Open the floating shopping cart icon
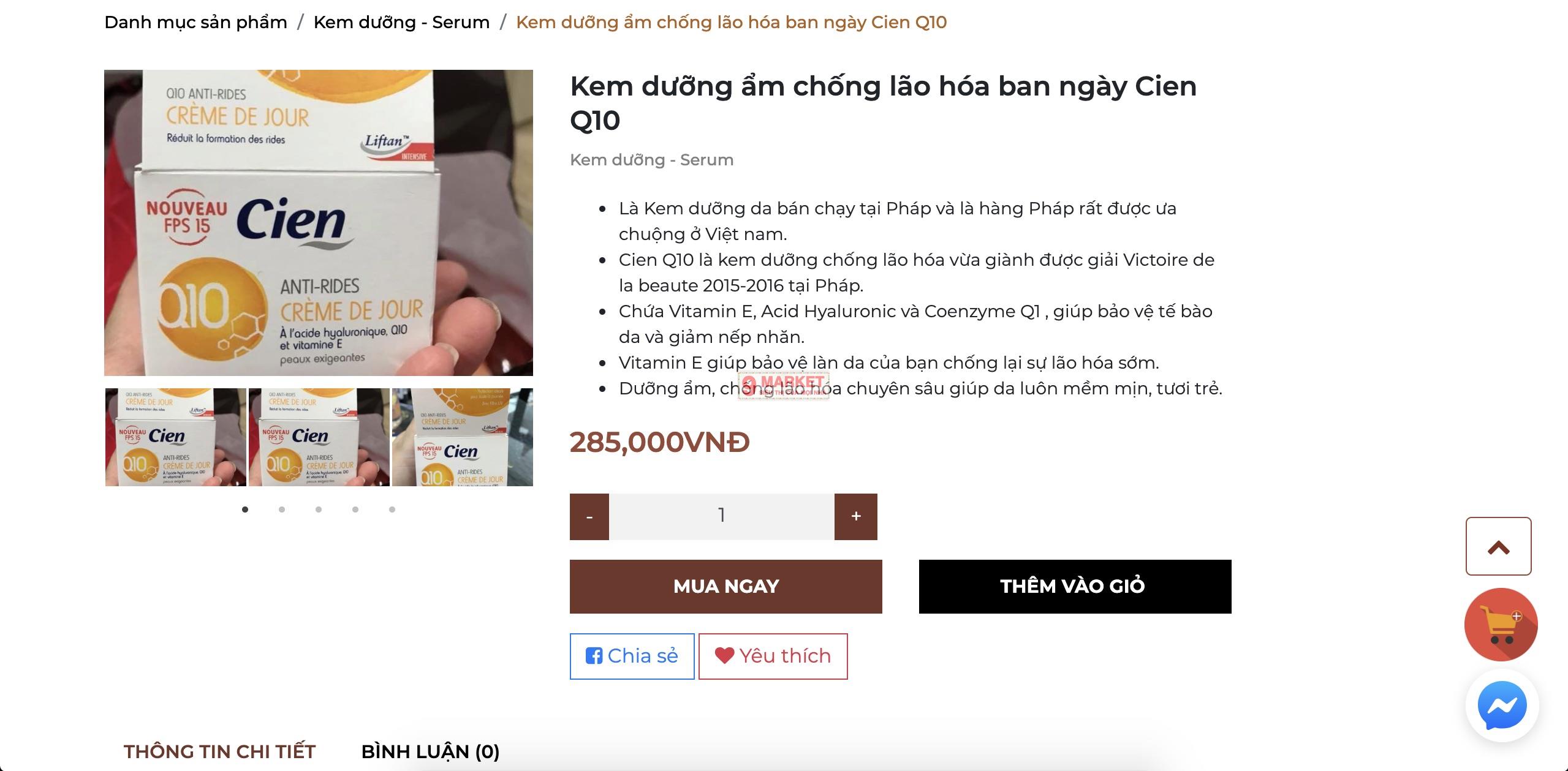The width and height of the screenshot is (1568, 771). (1501, 624)
